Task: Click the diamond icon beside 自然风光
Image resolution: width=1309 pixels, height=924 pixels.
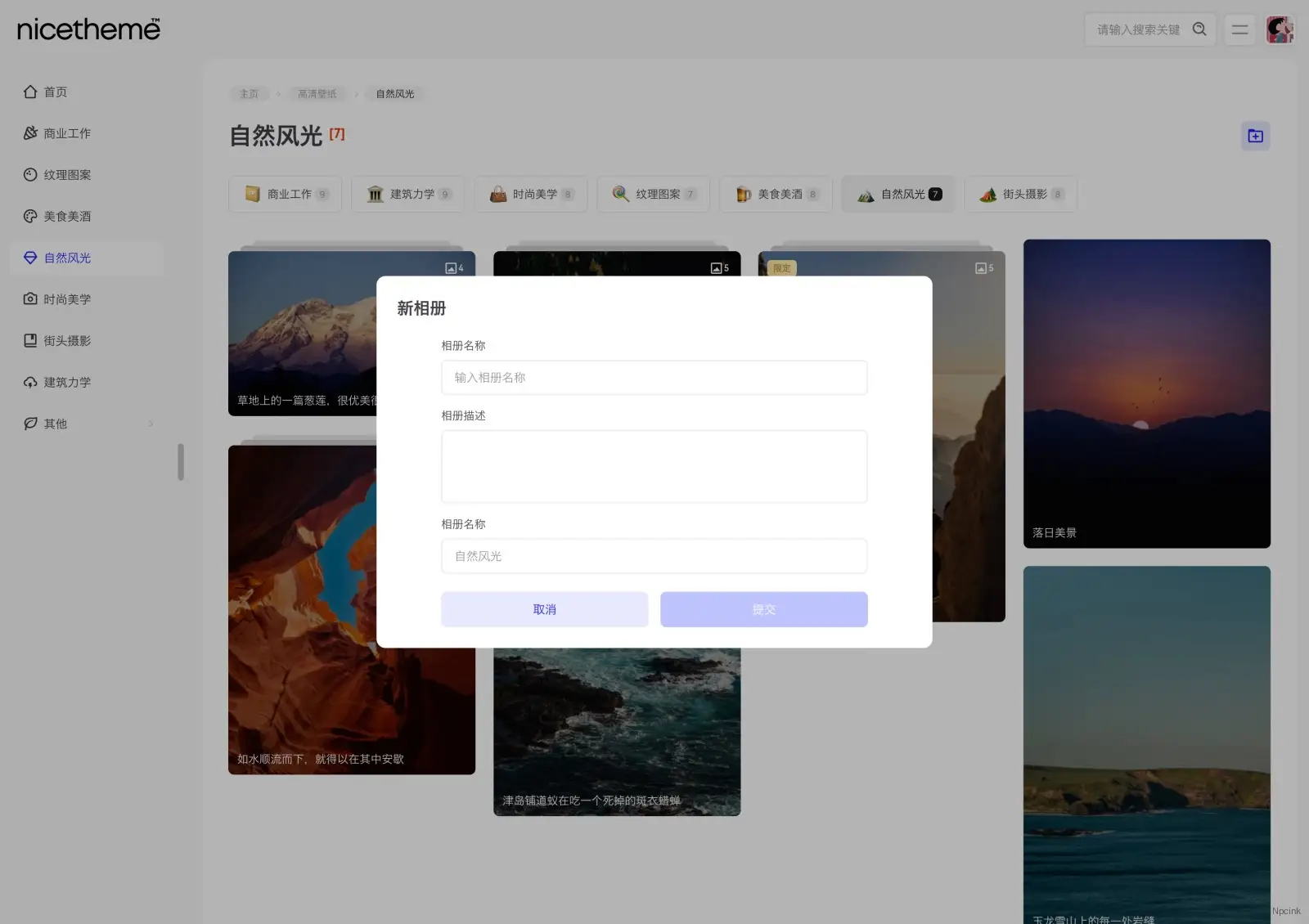Action: [x=30, y=258]
